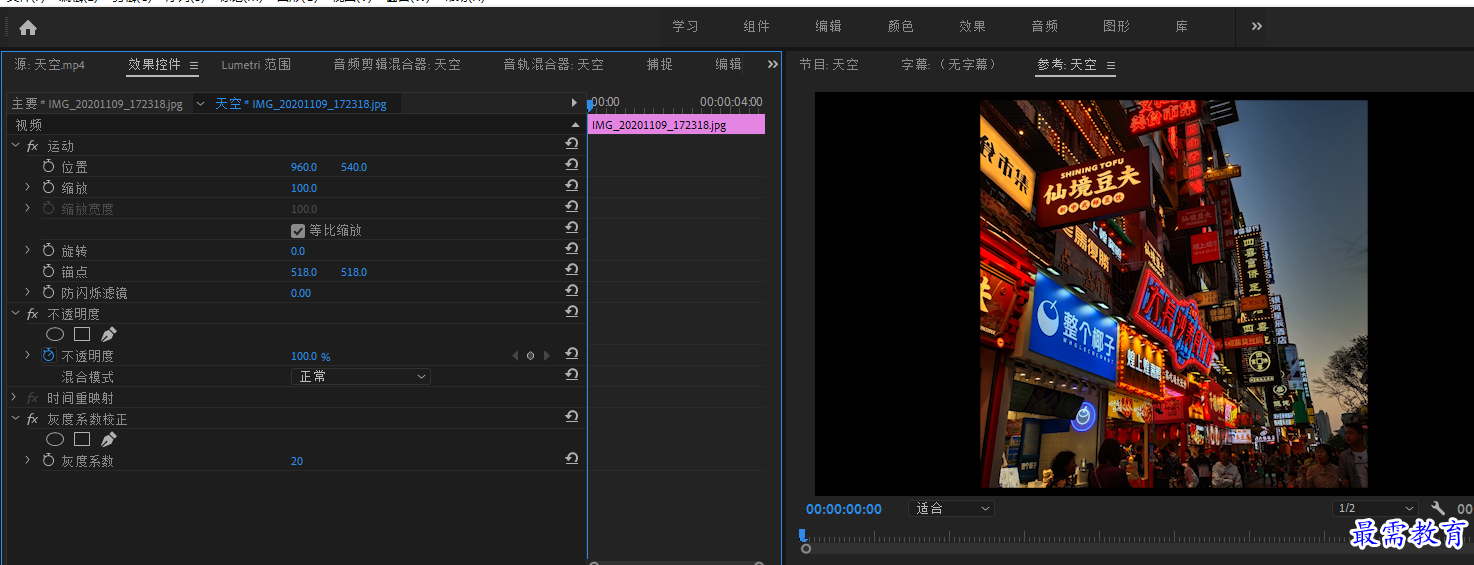Open the Lumetri 范围 tab
The image size is (1474, 565).
pos(256,64)
